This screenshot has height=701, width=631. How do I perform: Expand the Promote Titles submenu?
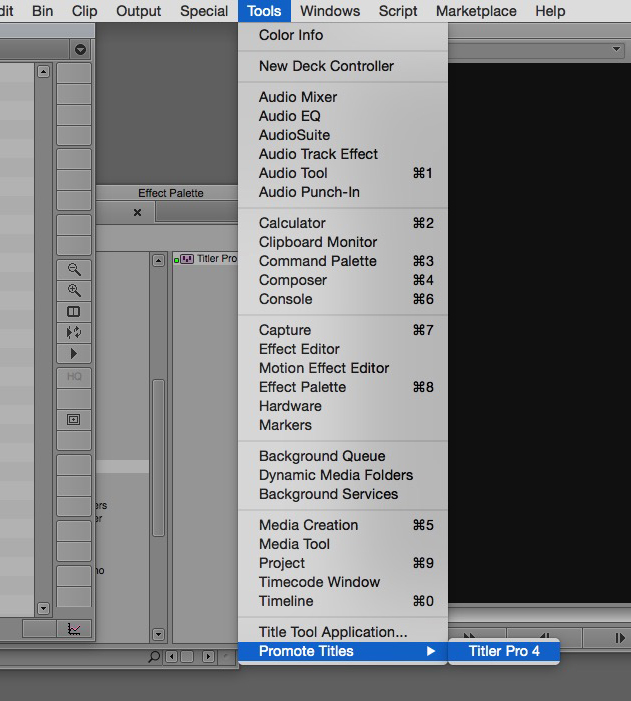point(343,651)
